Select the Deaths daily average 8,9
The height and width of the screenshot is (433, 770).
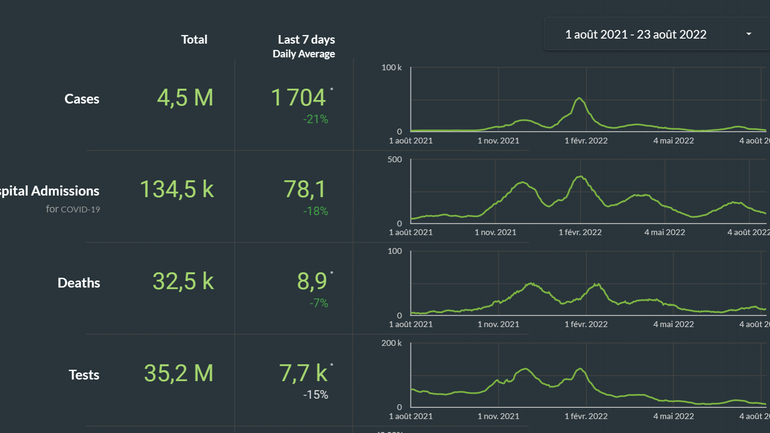312,282
